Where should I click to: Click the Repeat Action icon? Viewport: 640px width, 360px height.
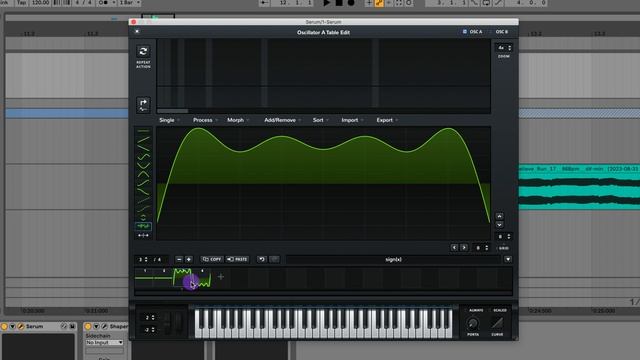point(143,51)
